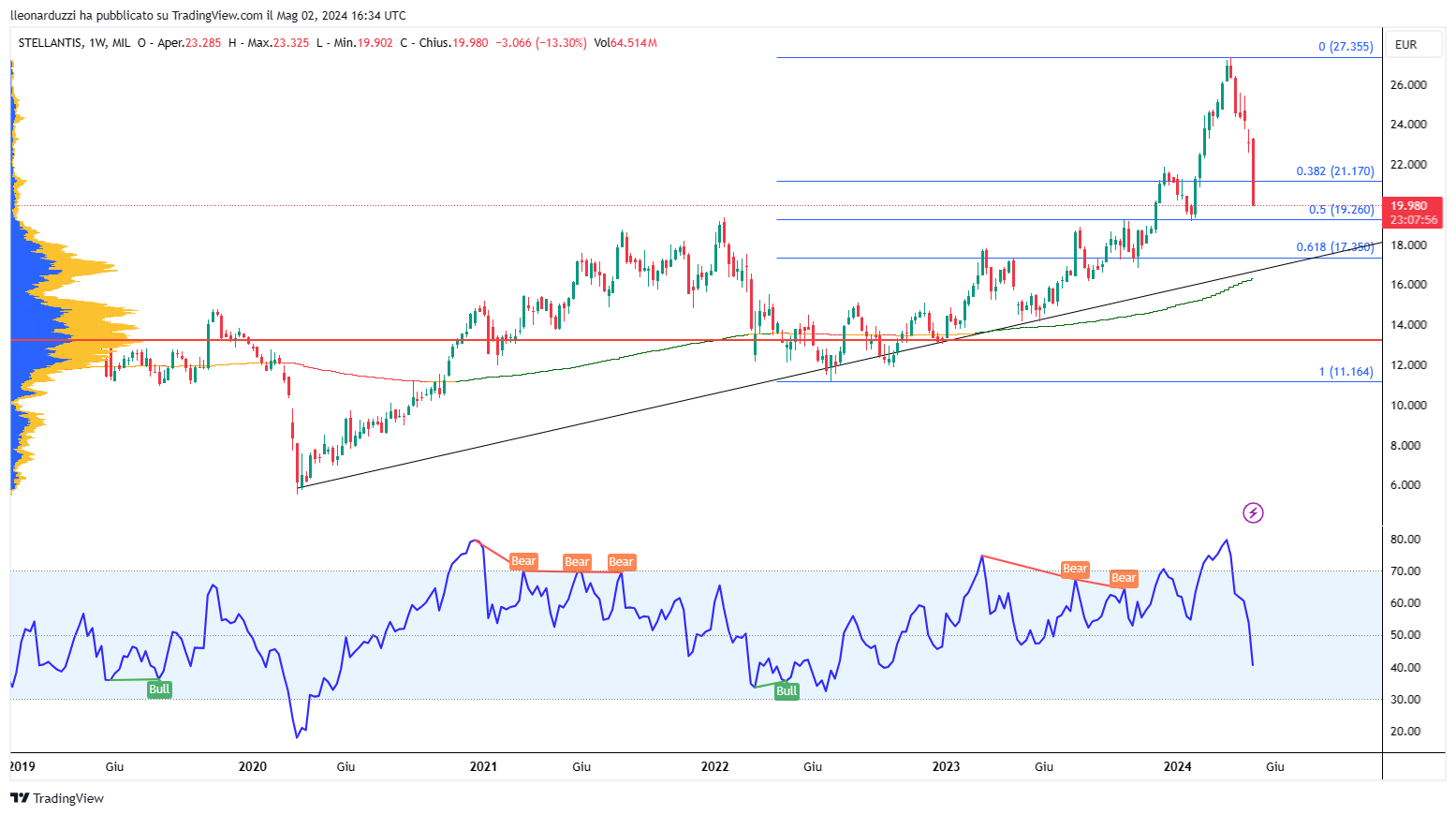Click the 14.000 price axis label
The height and width of the screenshot is (815, 1456).
pyautogui.click(x=1408, y=324)
